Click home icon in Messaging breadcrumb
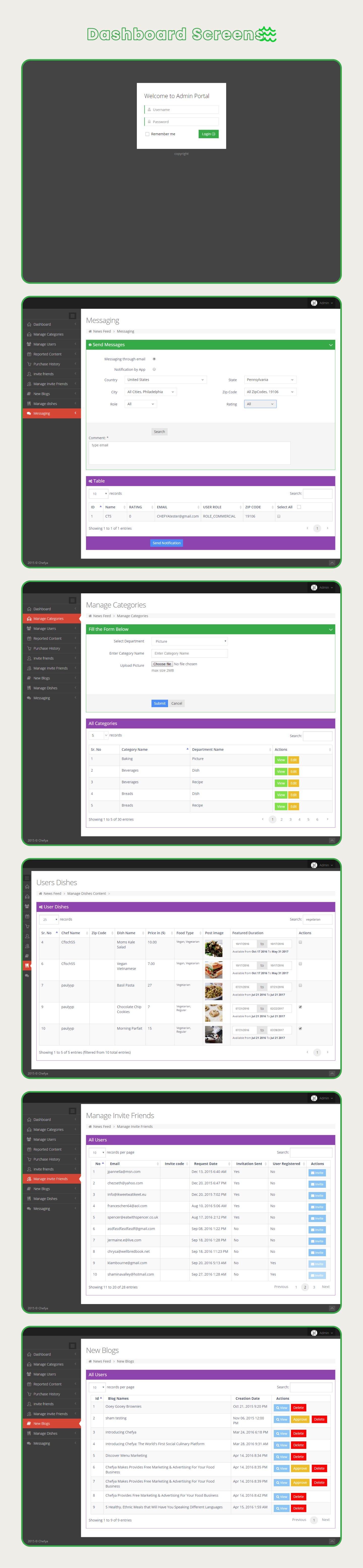The image size is (363, 1568). (90, 332)
